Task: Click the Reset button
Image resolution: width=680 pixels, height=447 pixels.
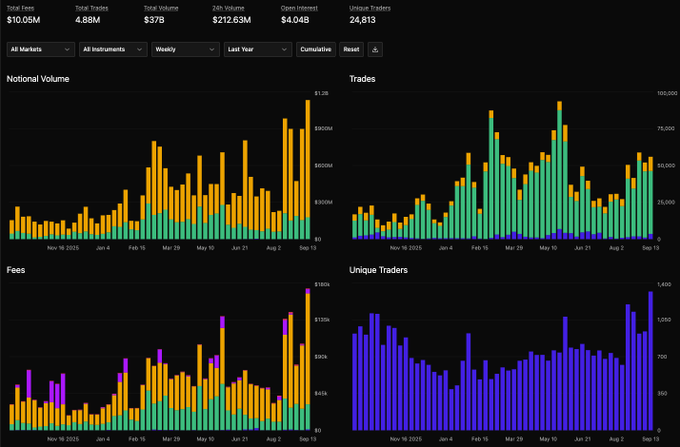Action: tap(351, 49)
